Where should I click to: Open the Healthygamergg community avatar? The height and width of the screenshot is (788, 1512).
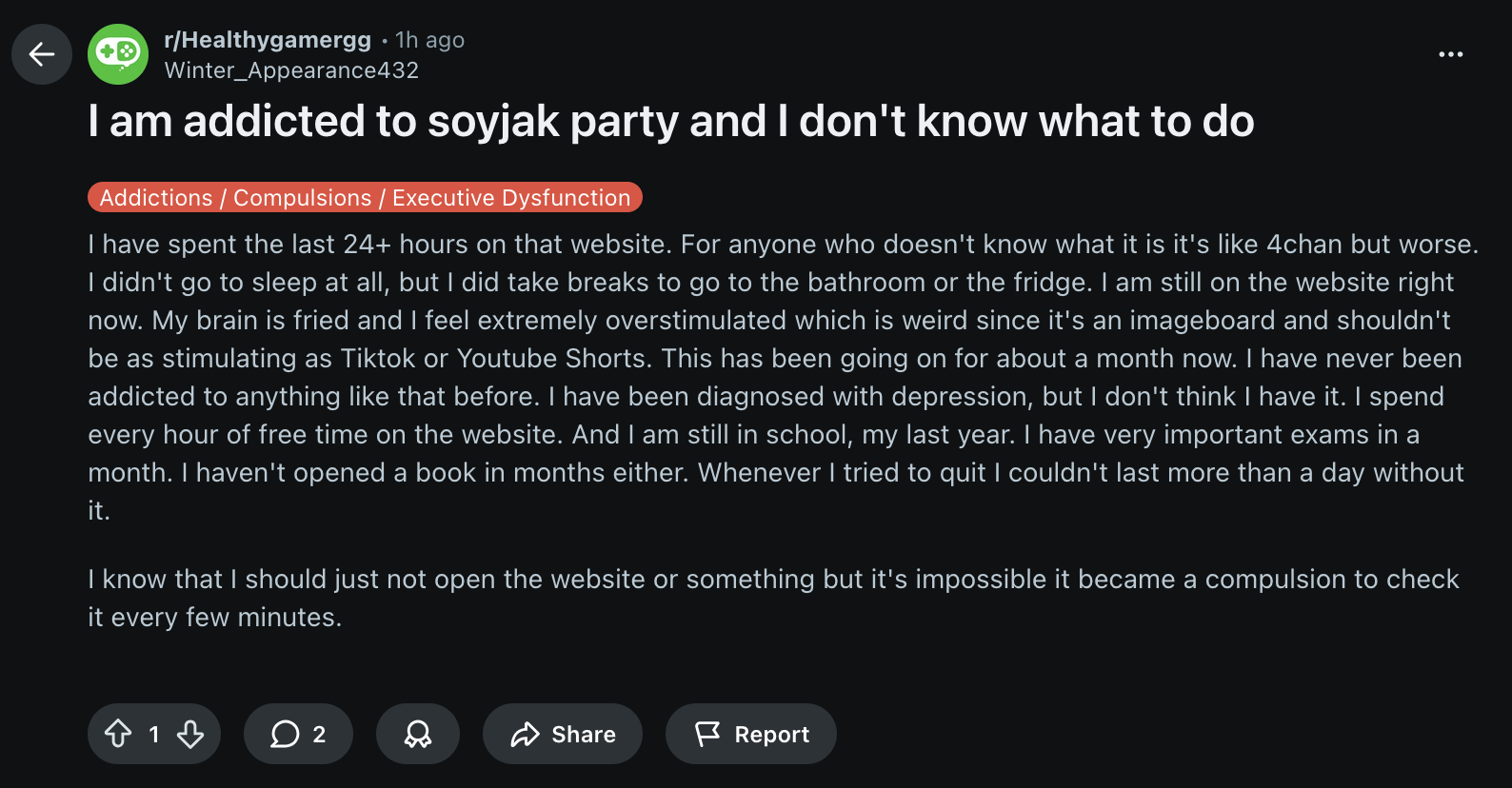click(118, 54)
